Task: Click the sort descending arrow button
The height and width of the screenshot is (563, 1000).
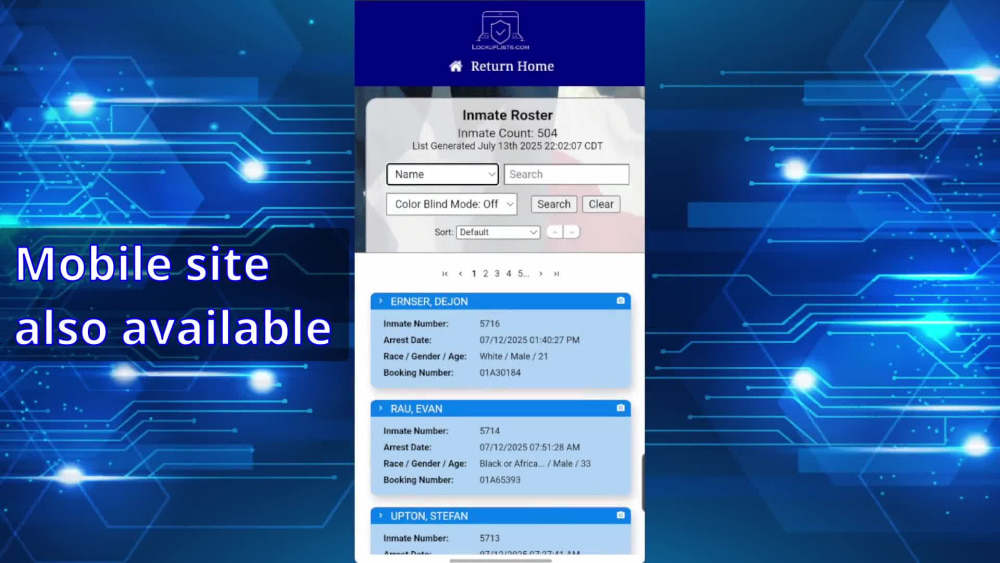Action: coord(571,232)
